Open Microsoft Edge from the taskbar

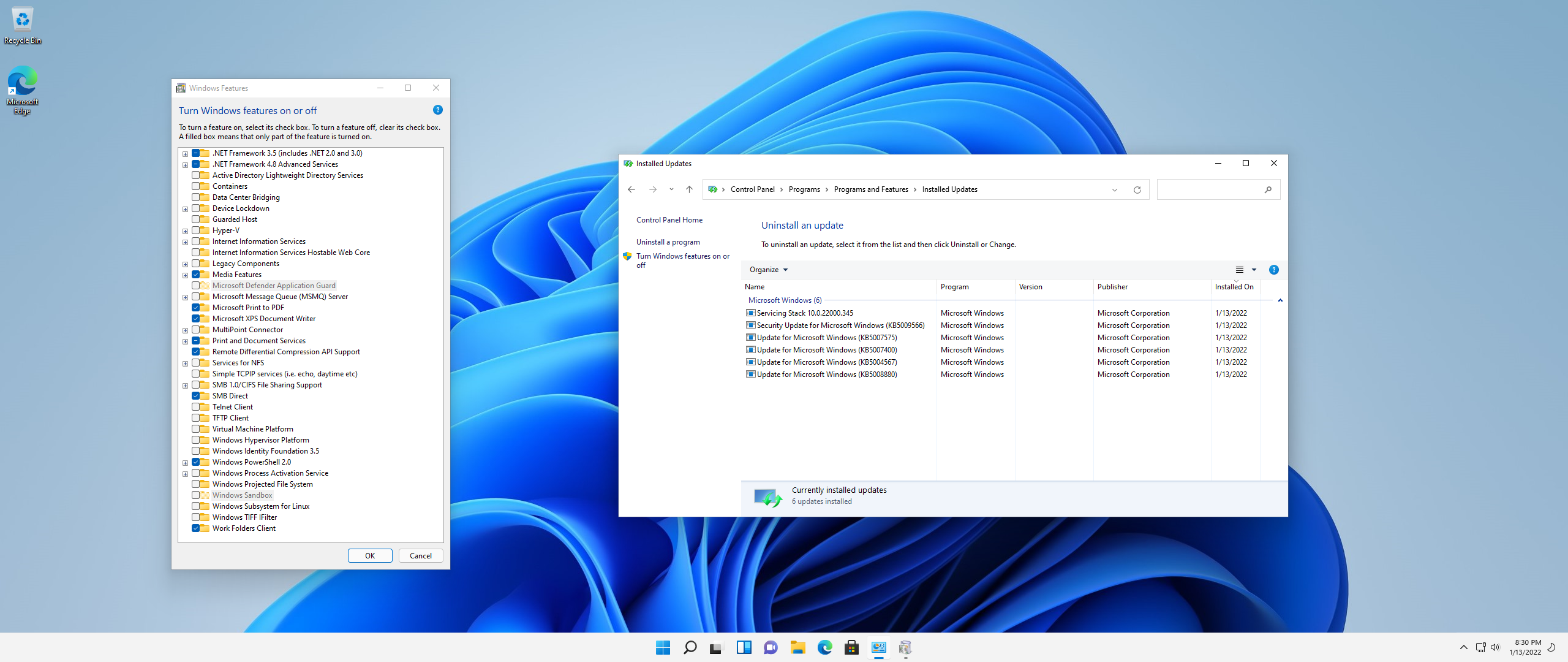[824, 647]
